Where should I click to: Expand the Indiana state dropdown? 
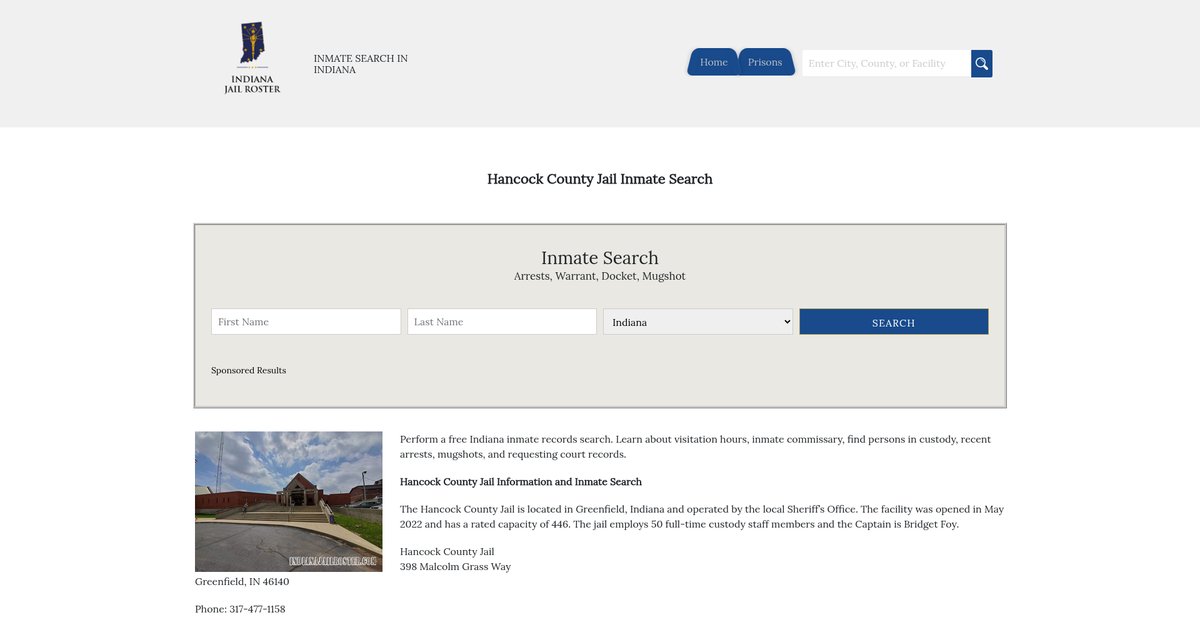tap(698, 322)
